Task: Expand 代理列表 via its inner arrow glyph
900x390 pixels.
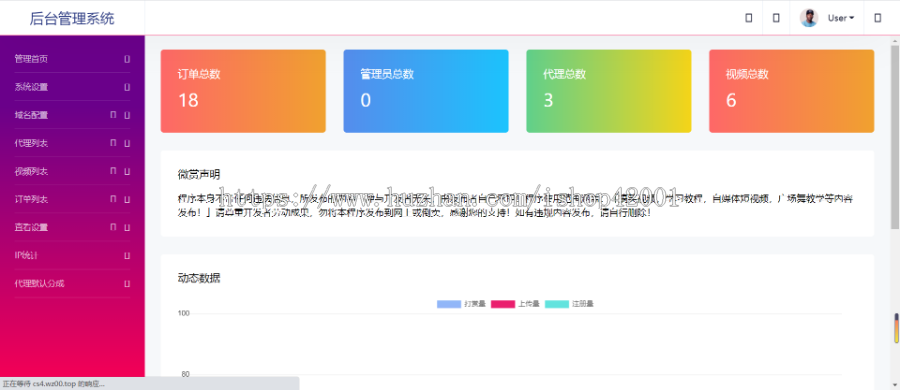Action: click(x=113, y=143)
